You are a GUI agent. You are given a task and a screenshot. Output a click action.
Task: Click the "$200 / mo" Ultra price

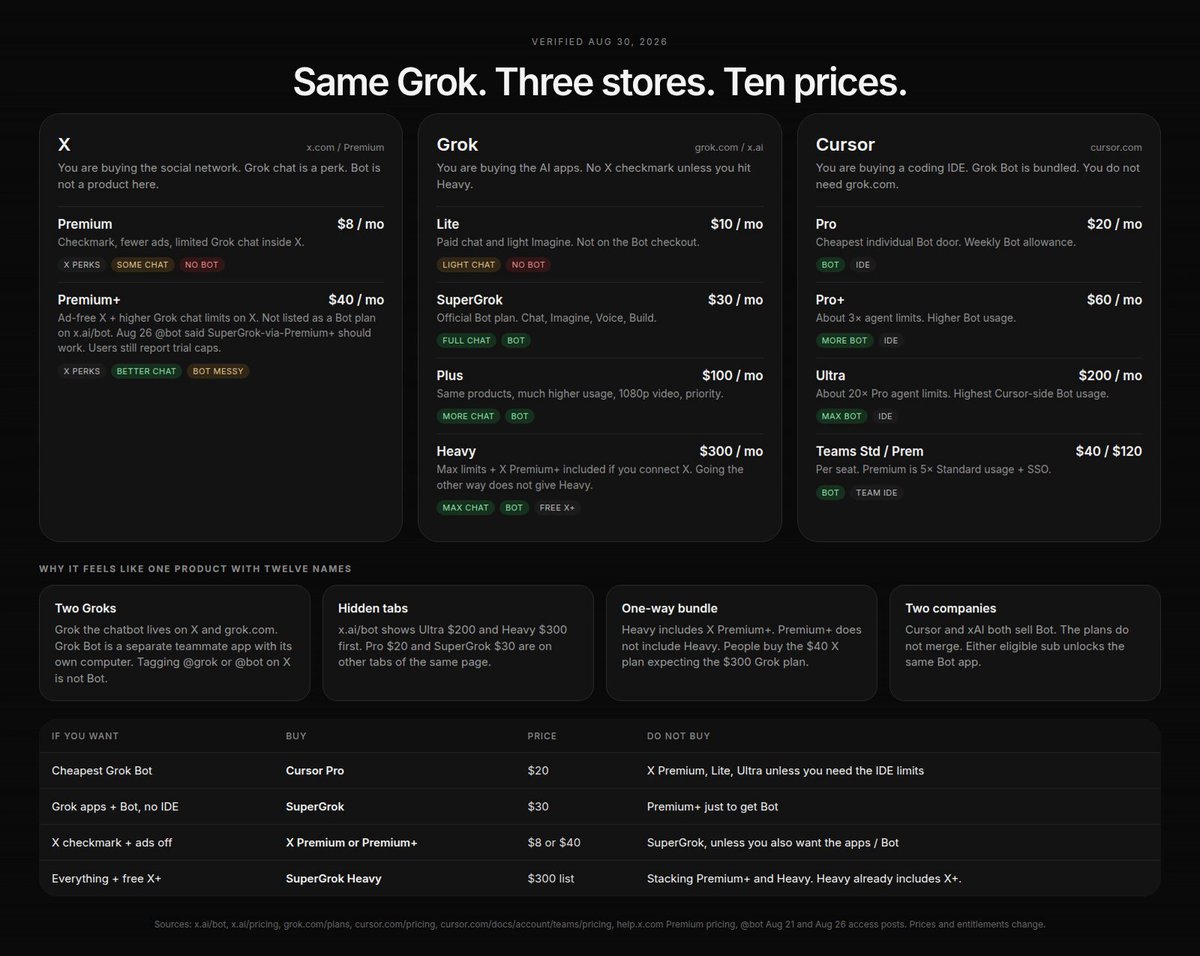[1111, 376]
